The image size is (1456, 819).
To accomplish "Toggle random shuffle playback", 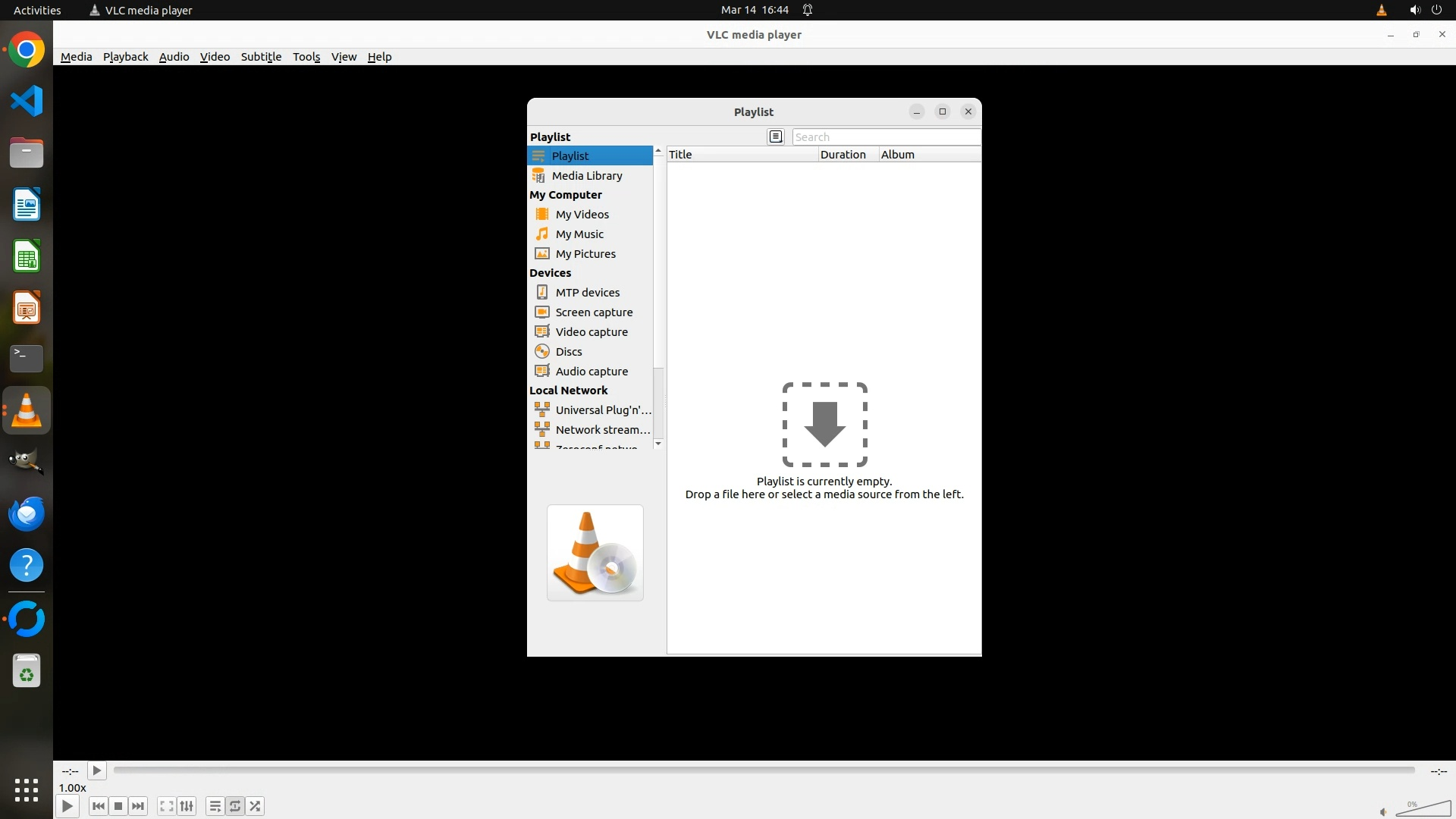I will 256,806.
